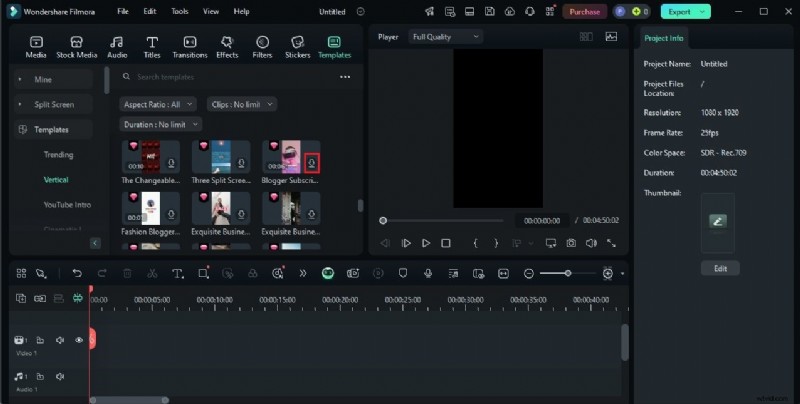Click the split scissors tool in timeline toolbar
Image resolution: width=800 pixels, height=404 pixels.
coord(152,273)
